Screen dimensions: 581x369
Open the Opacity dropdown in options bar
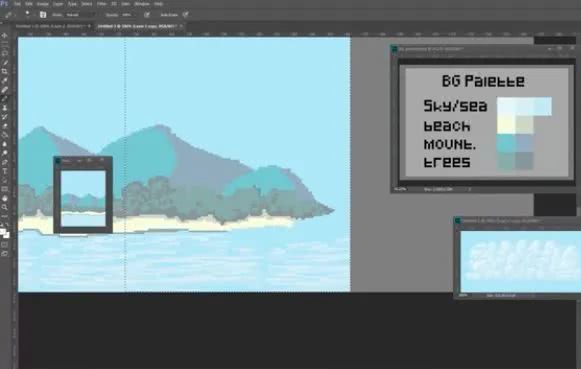pyautogui.click(x=129, y=15)
